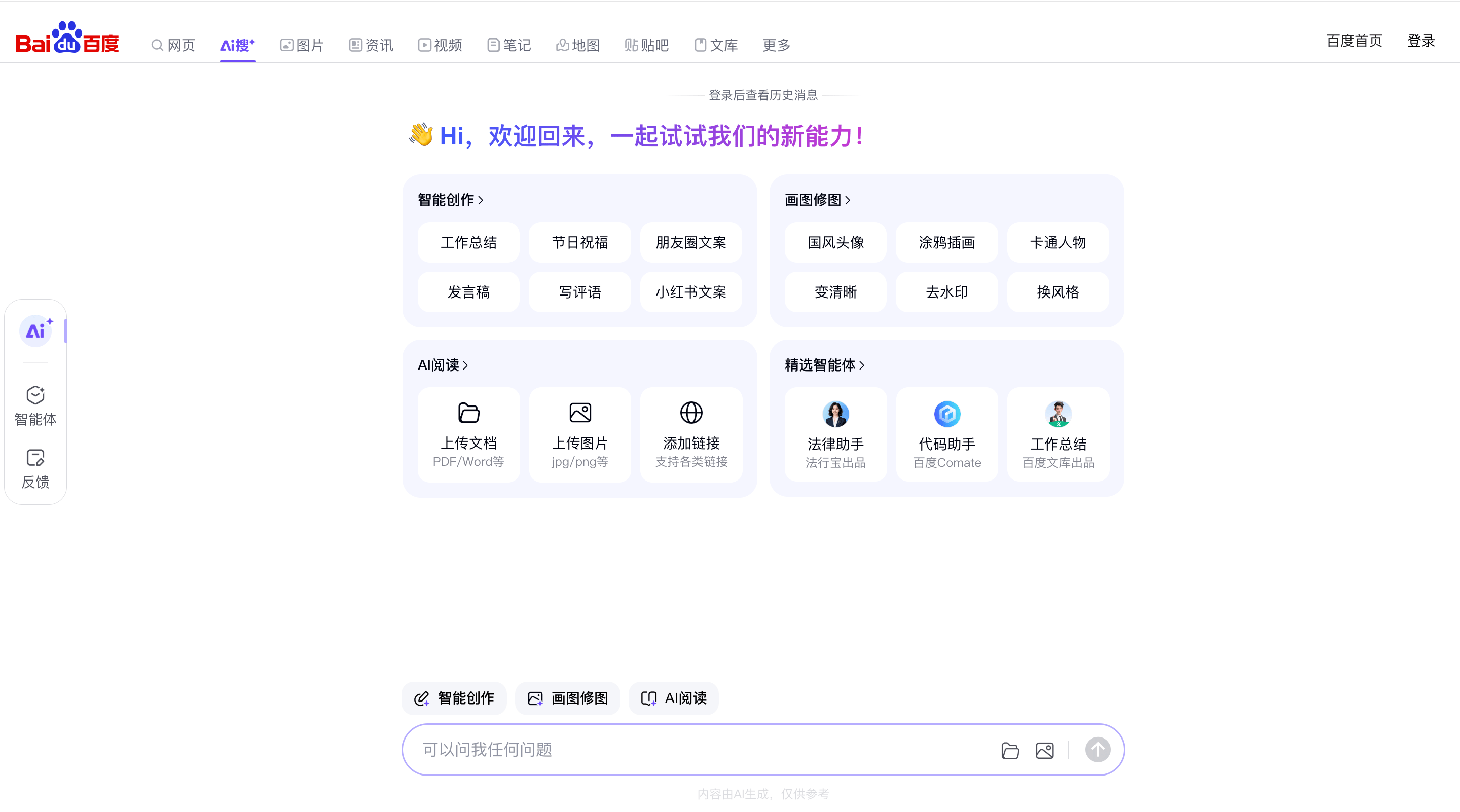
Task: Expand the 精选智能体 section
Action: point(824,365)
